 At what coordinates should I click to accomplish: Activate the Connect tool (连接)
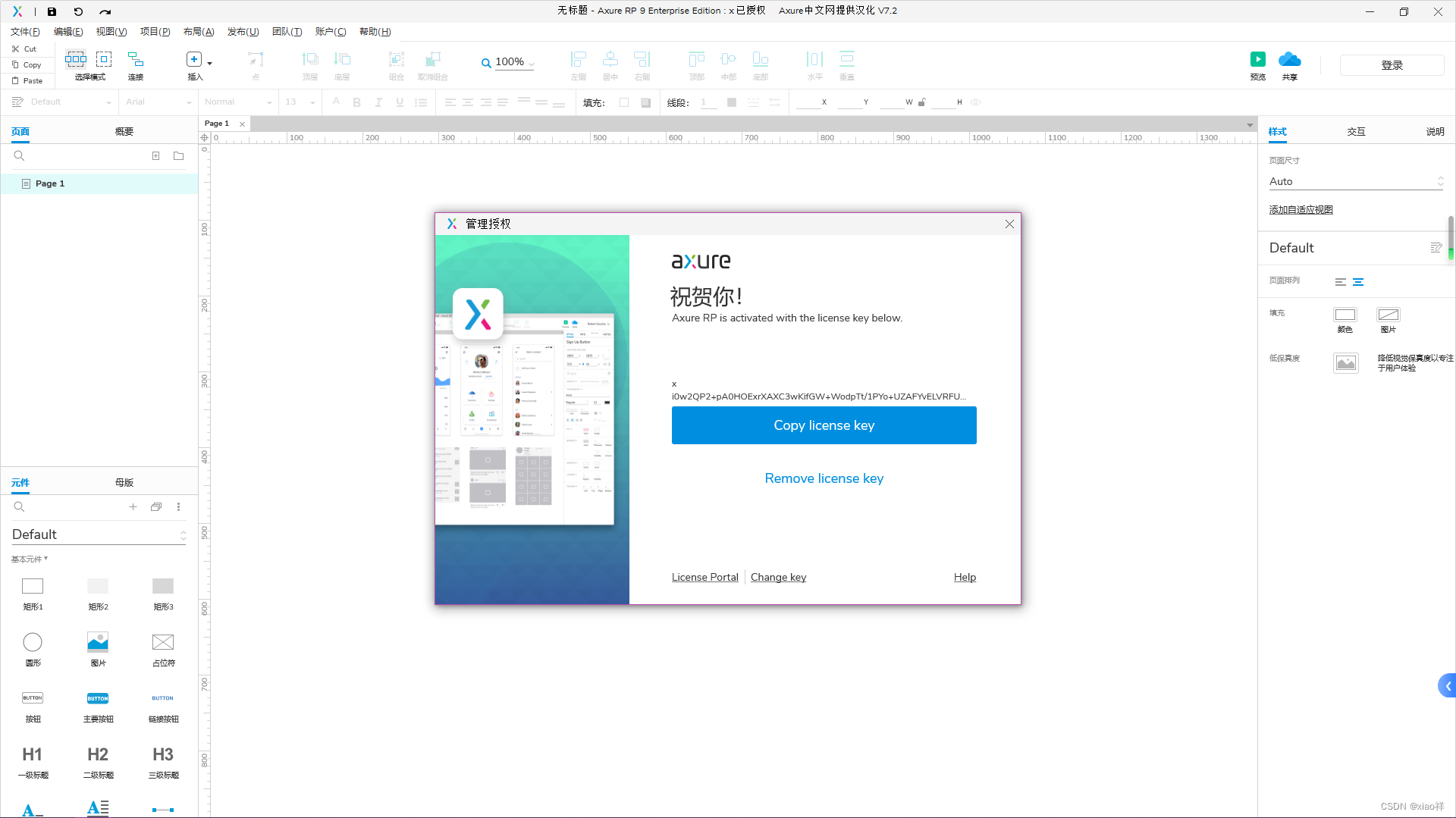(136, 59)
